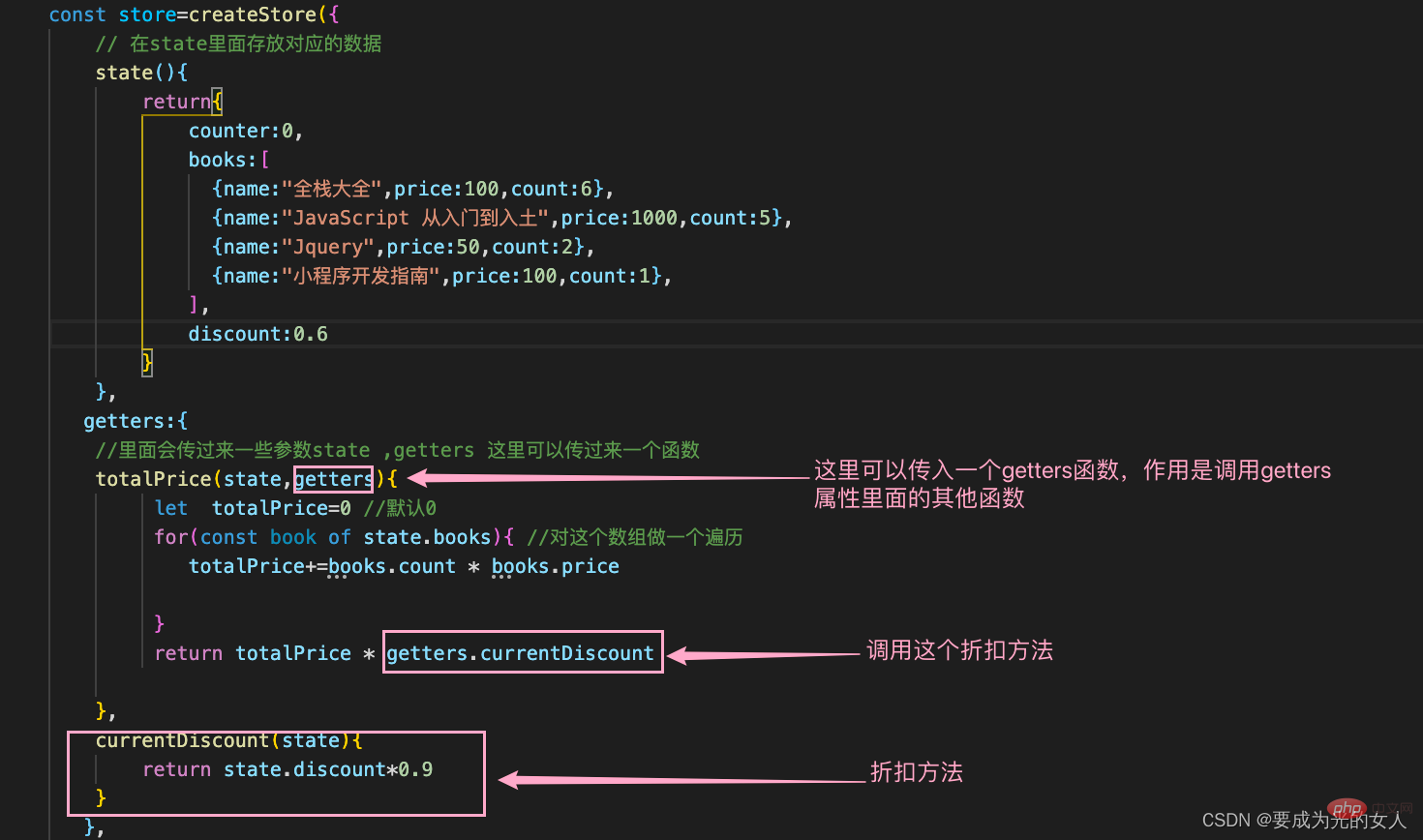Click the book entry named "小程序开发指南"
This screenshot has height=840, width=1423.
tap(442, 276)
